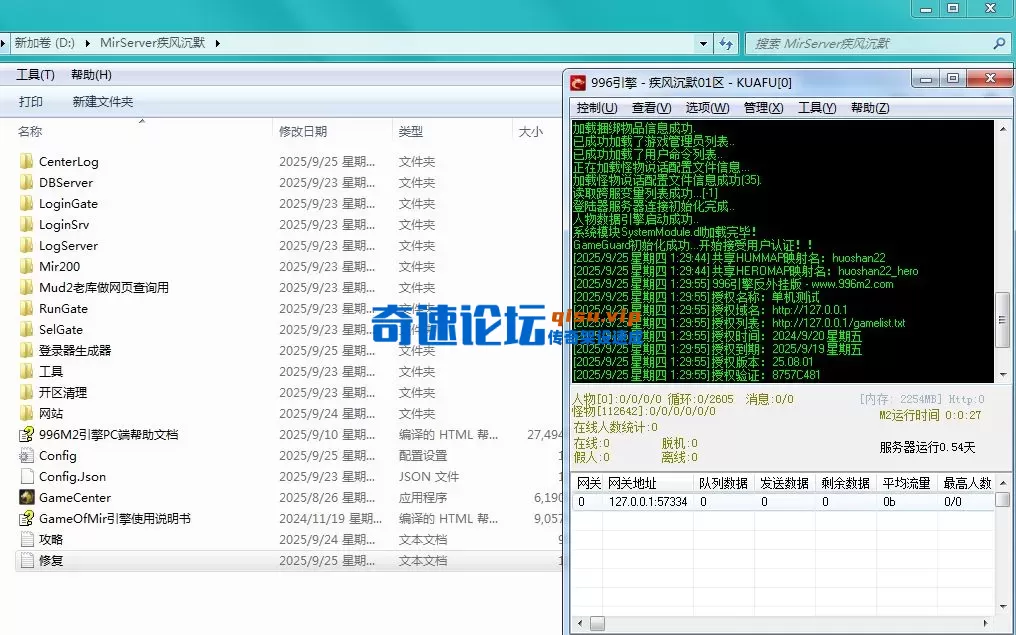
Task: Expand the chevron after 新加卷 (D:) breadcrumb
Action: coord(88,43)
